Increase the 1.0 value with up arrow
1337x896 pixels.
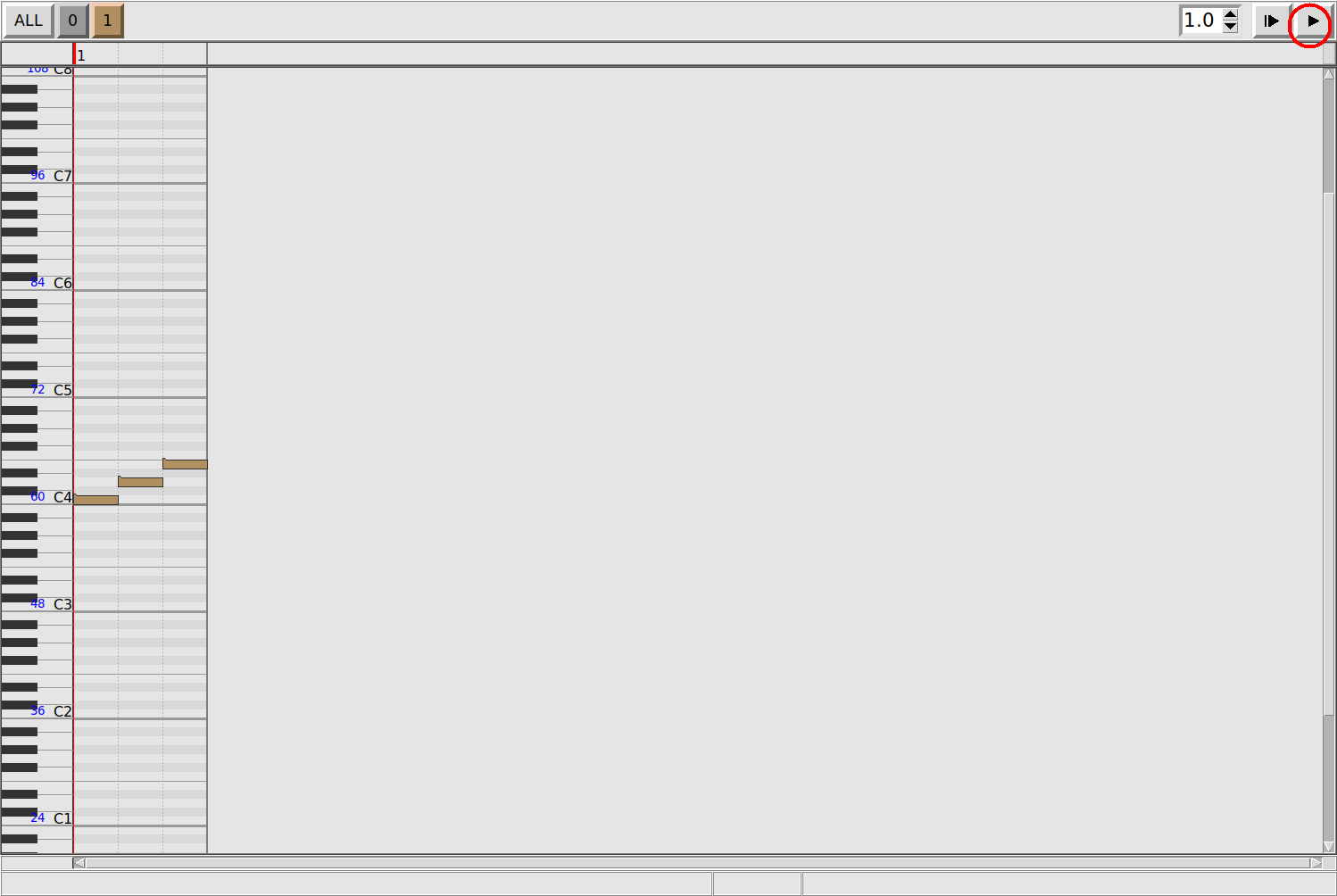click(x=1231, y=14)
